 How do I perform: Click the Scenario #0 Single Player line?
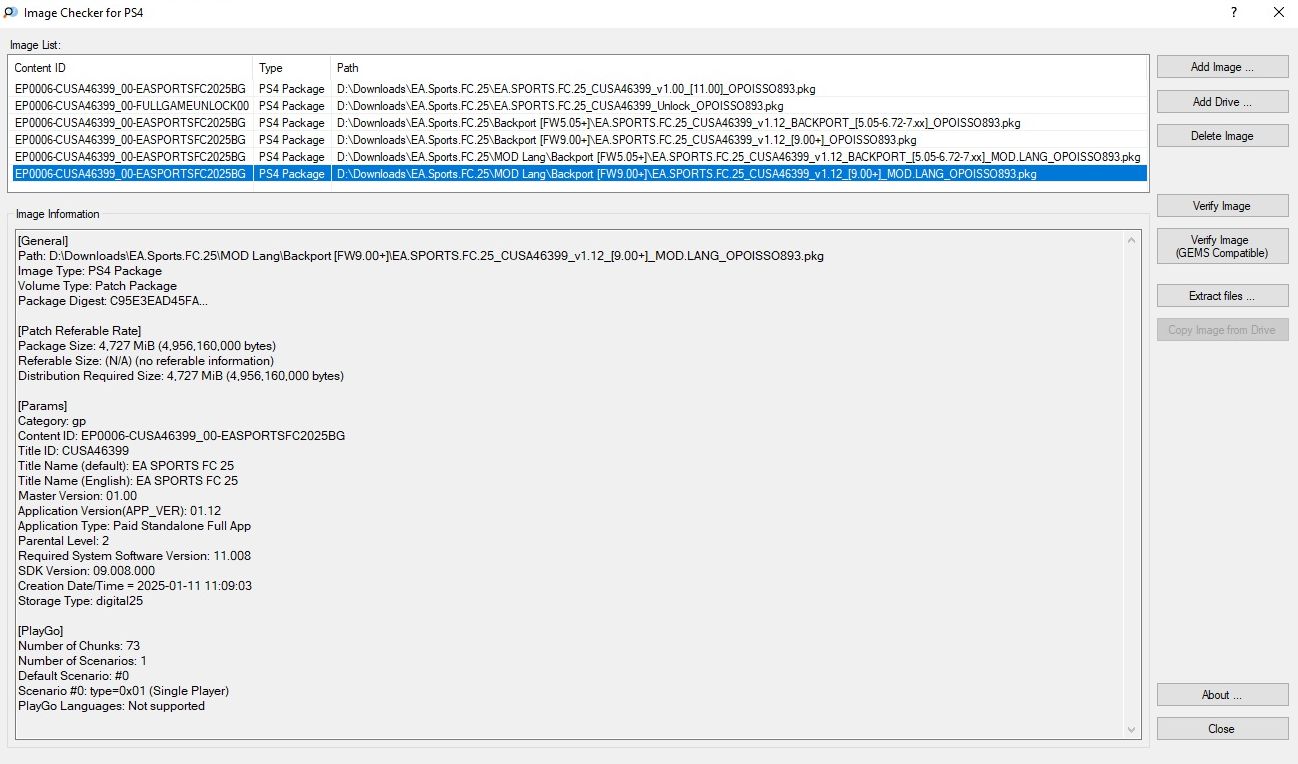point(123,691)
